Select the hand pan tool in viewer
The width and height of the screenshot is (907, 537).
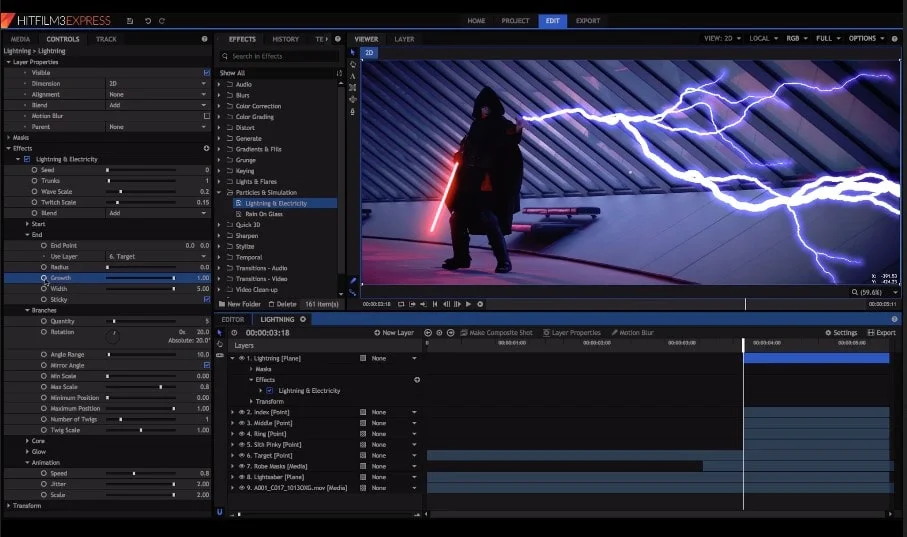[353, 64]
